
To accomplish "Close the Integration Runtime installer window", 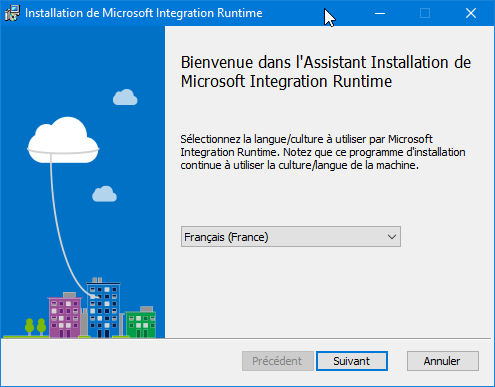I will point(471,13).
